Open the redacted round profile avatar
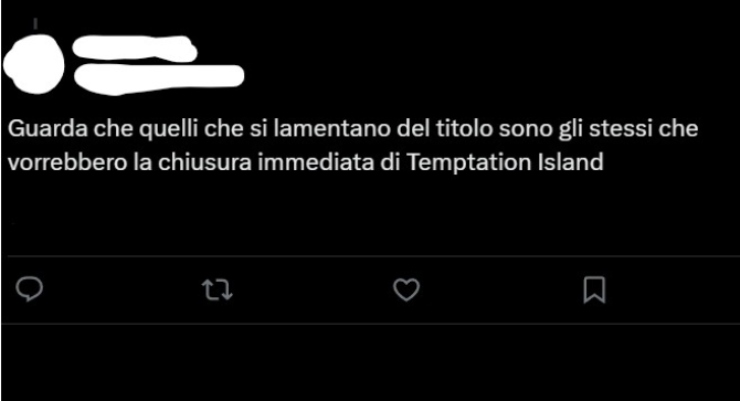 coord(34,64)
